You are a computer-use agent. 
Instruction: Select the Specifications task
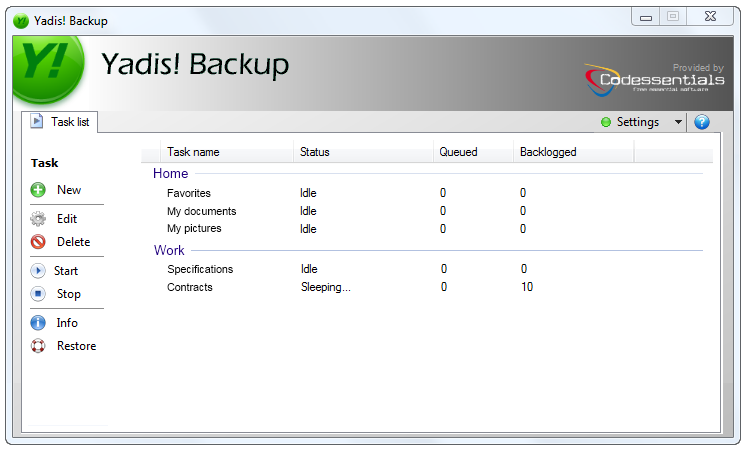click(x=200, y=269)
